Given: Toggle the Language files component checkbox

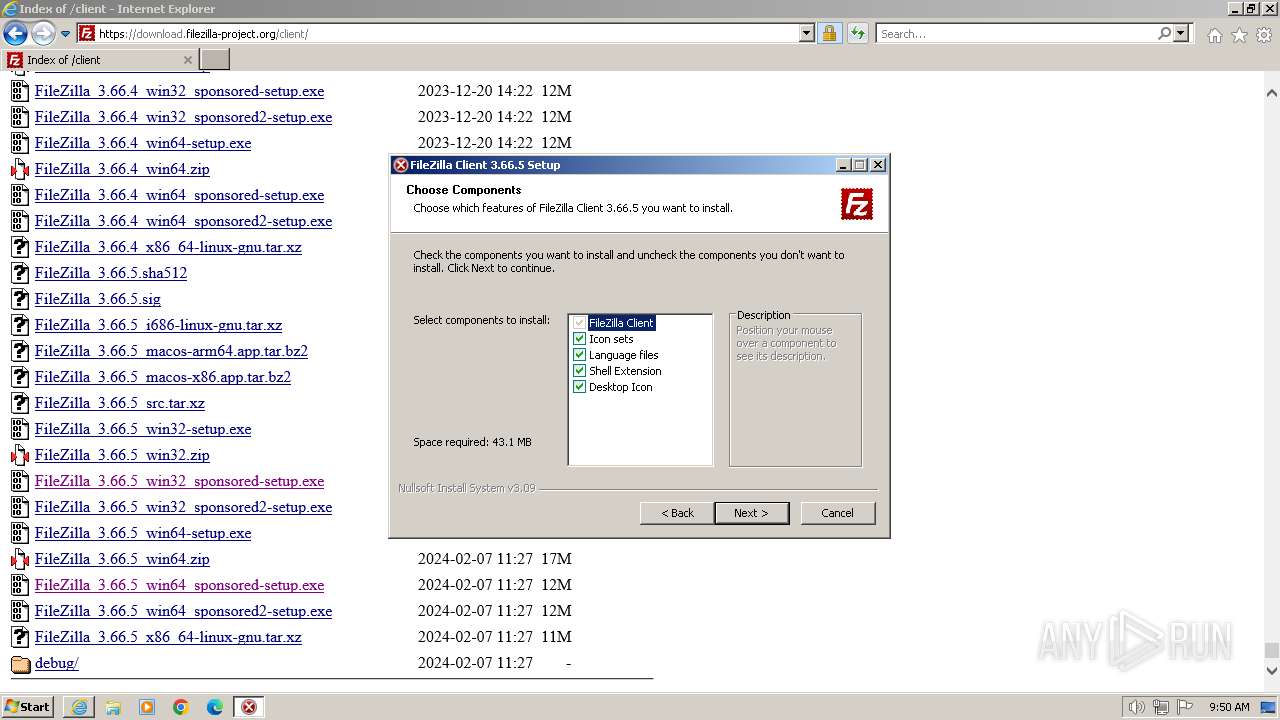Looking at the screenshot, I should 579,355.
